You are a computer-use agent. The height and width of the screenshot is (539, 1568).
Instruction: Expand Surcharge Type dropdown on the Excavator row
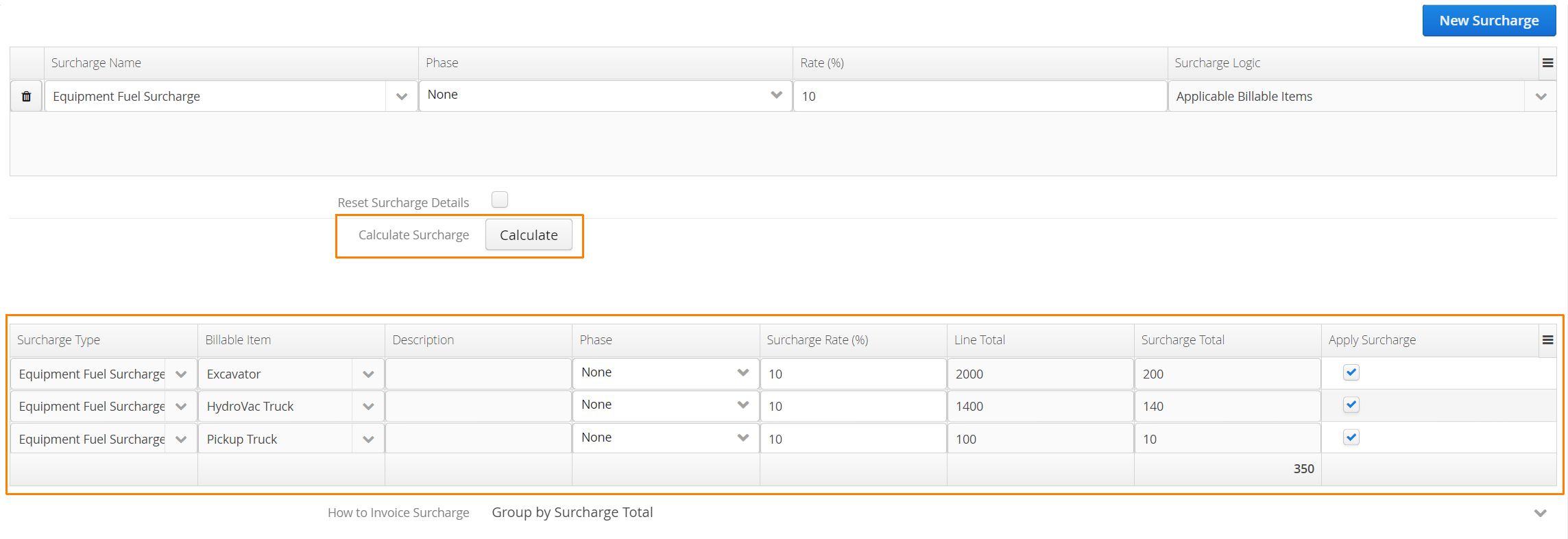pyautogui.click(x=181, y=374)
